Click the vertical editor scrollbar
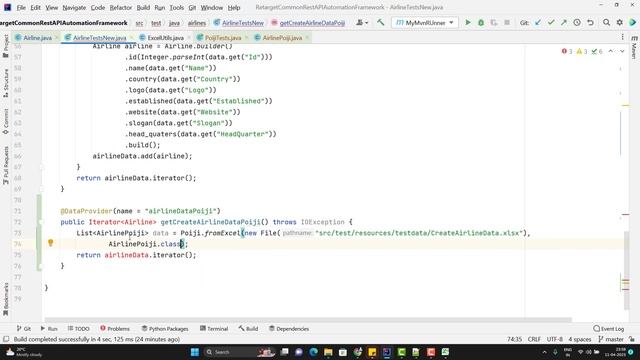 [627, 270]
